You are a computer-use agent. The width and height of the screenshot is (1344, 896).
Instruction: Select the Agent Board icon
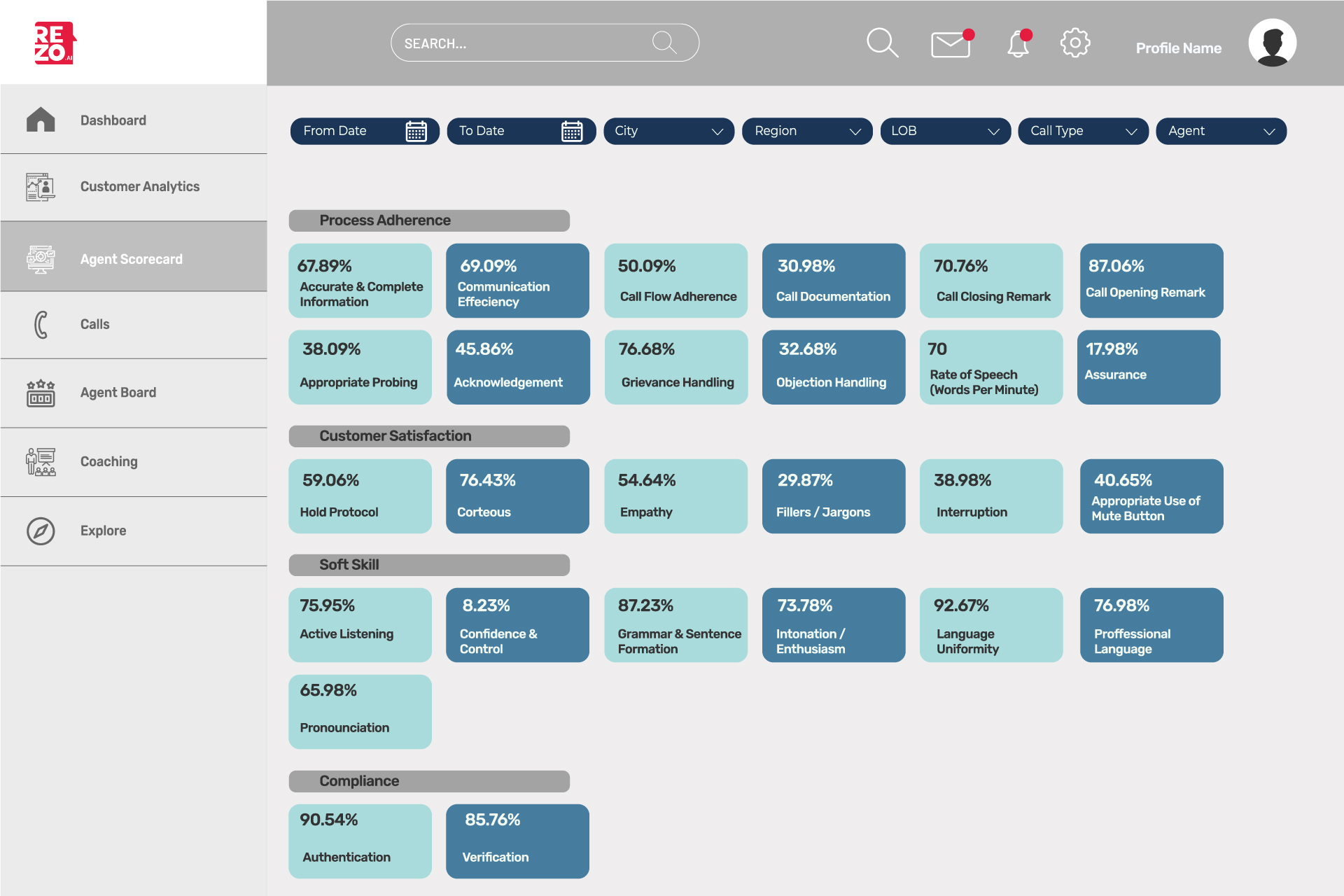[41, 393]
